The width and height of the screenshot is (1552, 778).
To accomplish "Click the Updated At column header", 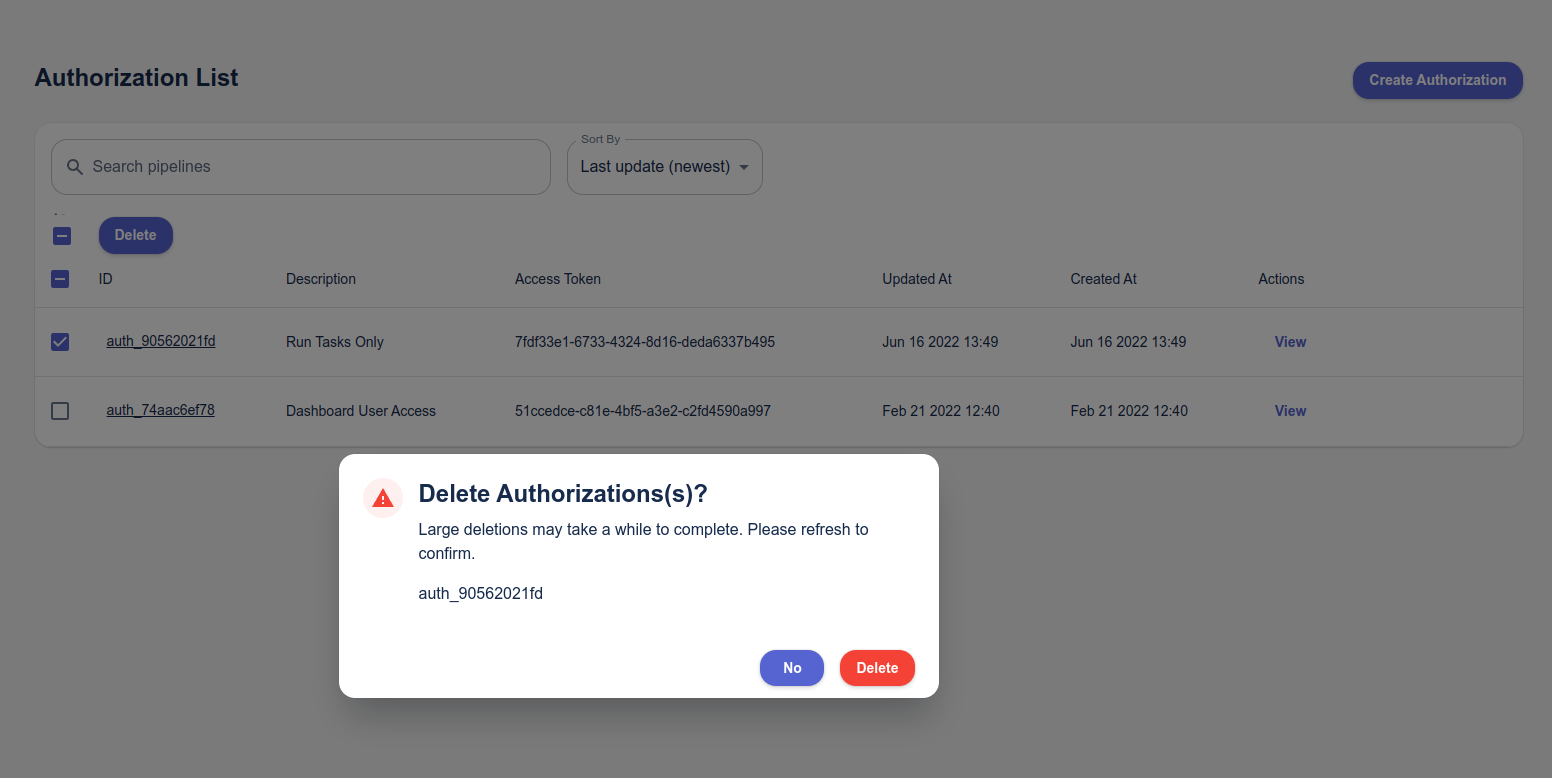I will (x=917, y=279).
